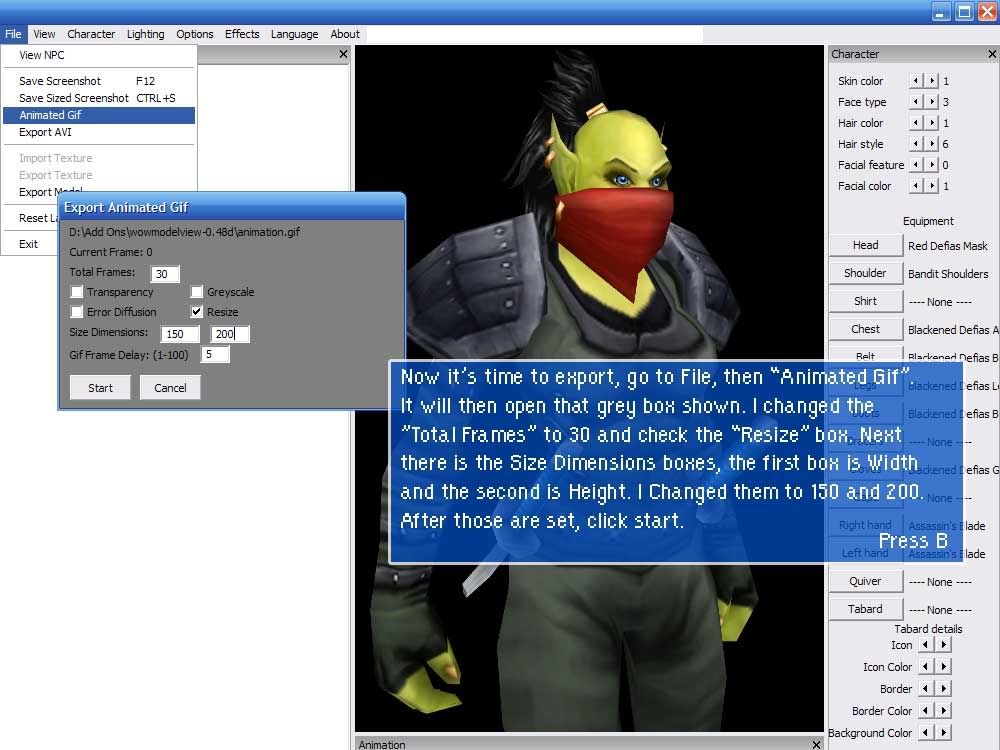Cycle back the tabard Background Color

pyautogui.click(x=925, y=733)
